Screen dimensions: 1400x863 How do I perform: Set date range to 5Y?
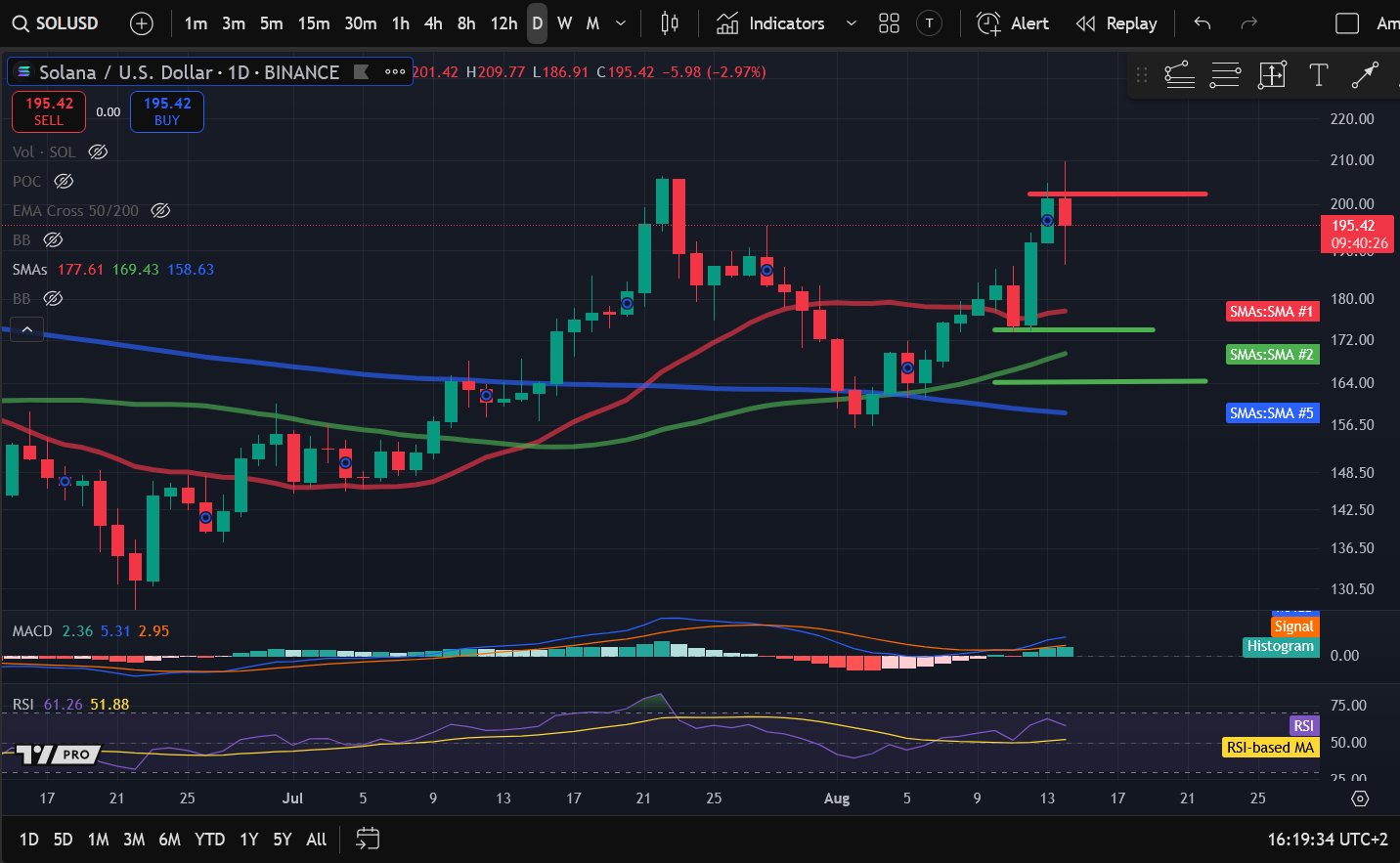[x=283, y=840]
